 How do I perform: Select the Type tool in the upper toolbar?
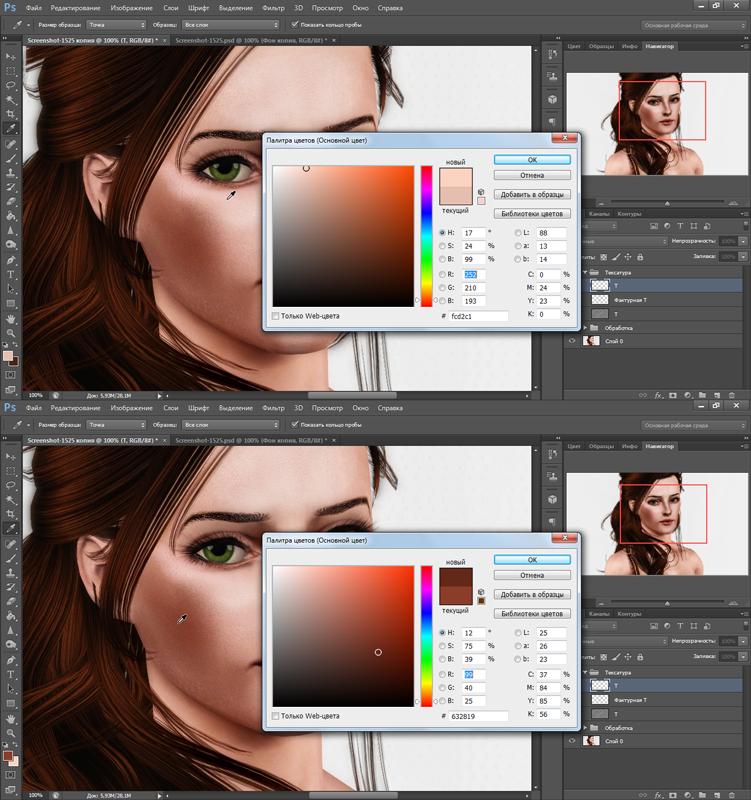11,274
